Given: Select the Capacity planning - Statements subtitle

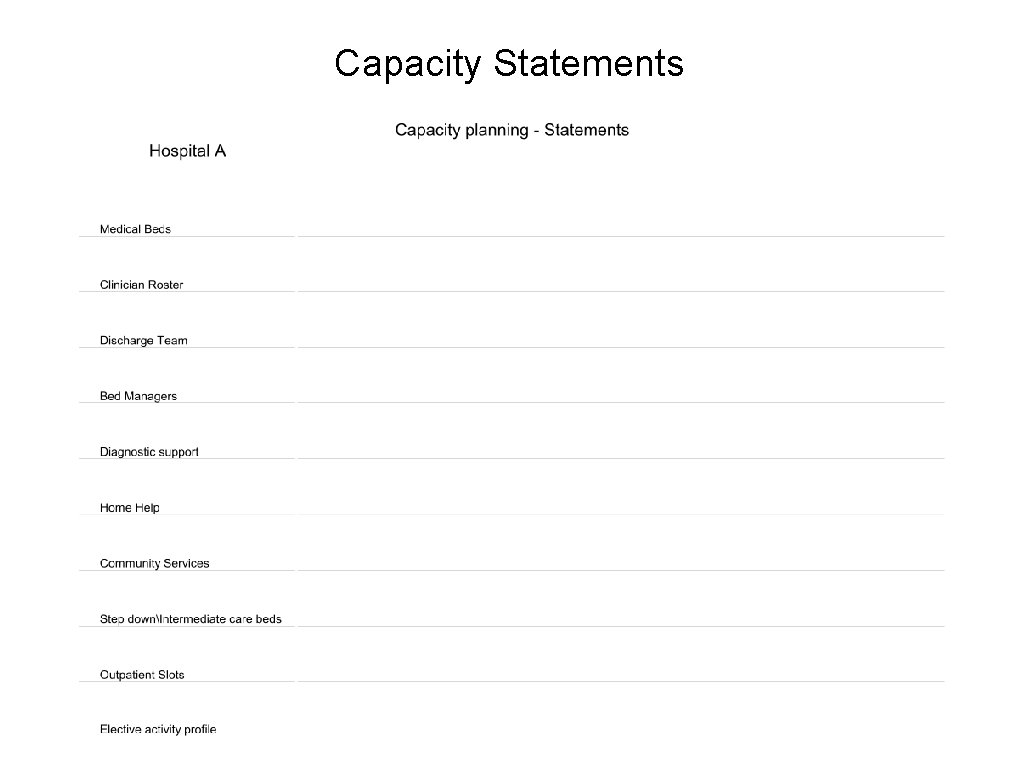Looking at the screenshot, I should point(511,130).
